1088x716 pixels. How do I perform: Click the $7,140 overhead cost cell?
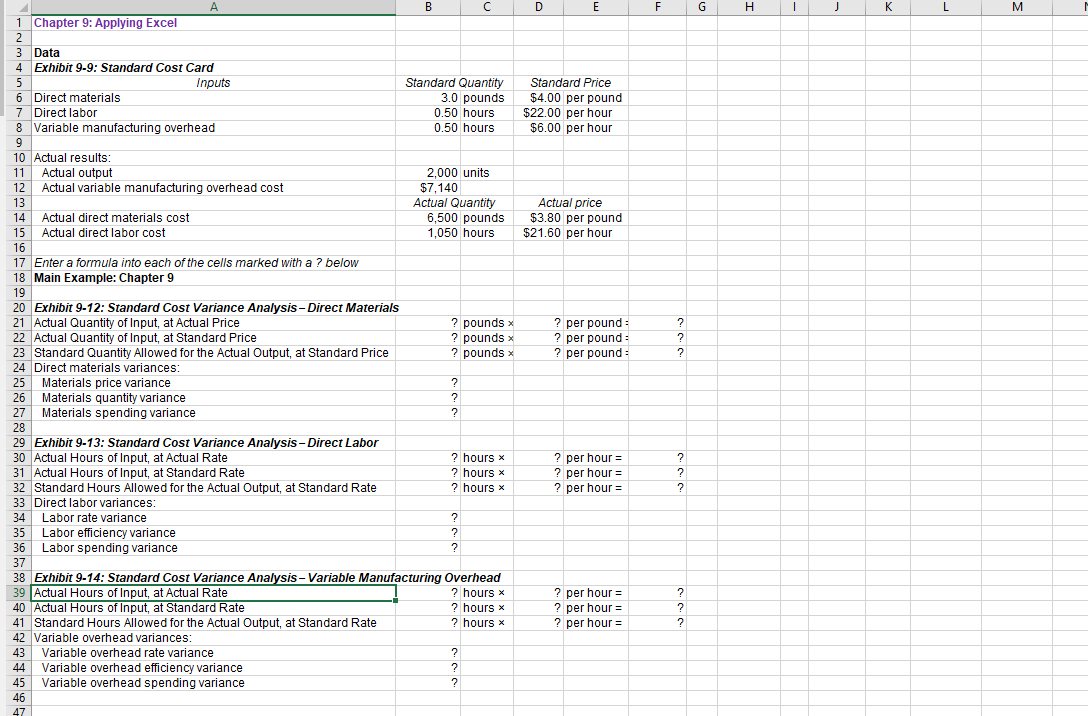click(428, 187)
